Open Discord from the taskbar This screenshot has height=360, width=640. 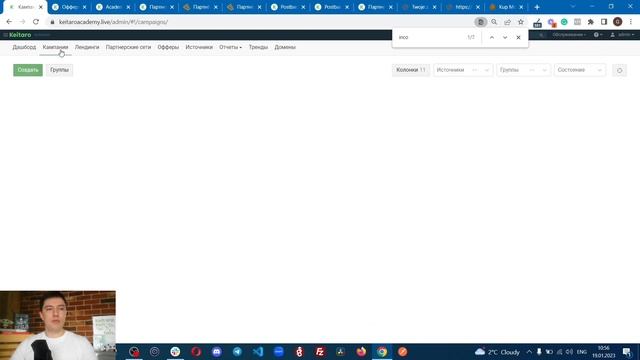217,352
